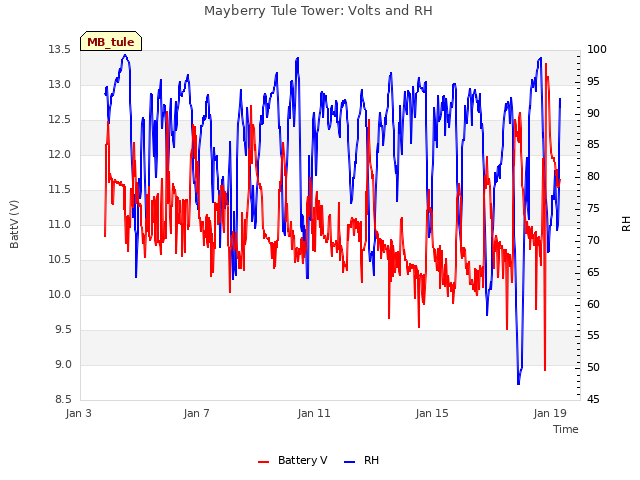Click the 13.0 left axis tick value

coord(60,85)
